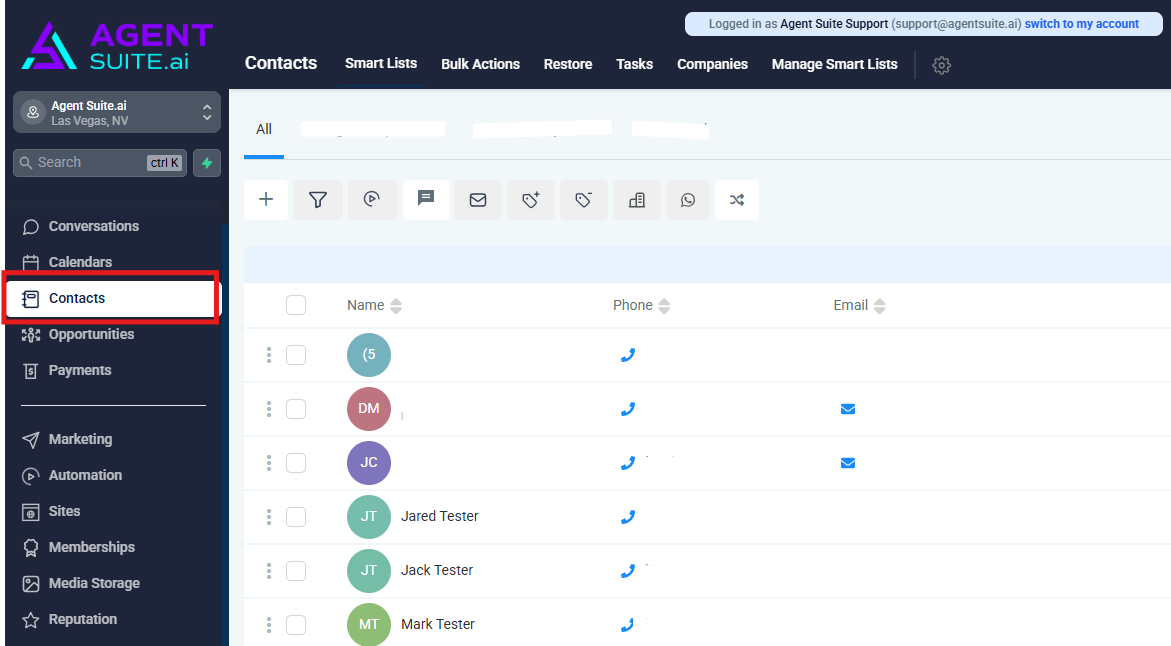Viewport: 1171px width, 646px height.
Task: Click switch to my account link
Action: 1081,24
